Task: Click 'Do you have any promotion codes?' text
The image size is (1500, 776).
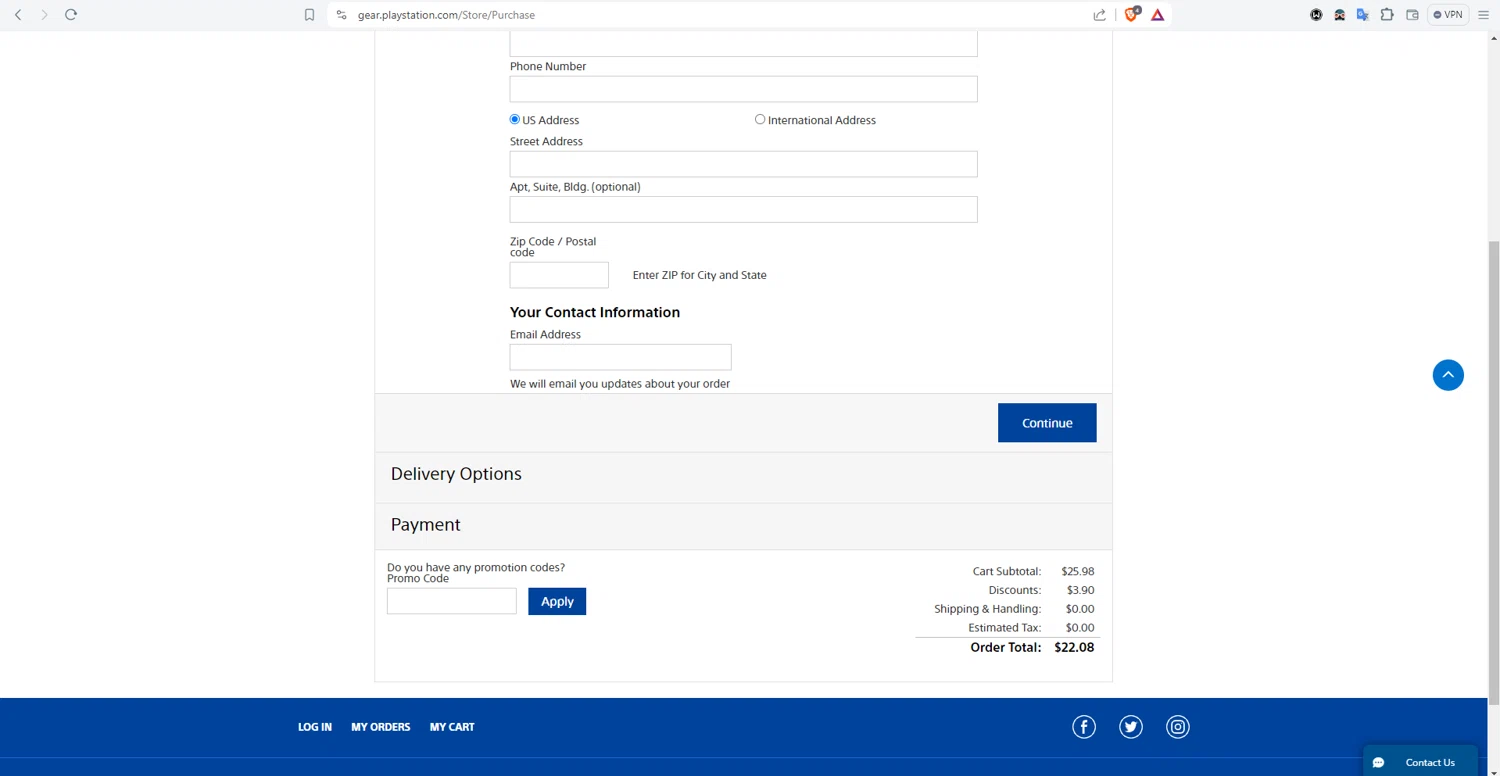Action: click(x=476, y=567)
